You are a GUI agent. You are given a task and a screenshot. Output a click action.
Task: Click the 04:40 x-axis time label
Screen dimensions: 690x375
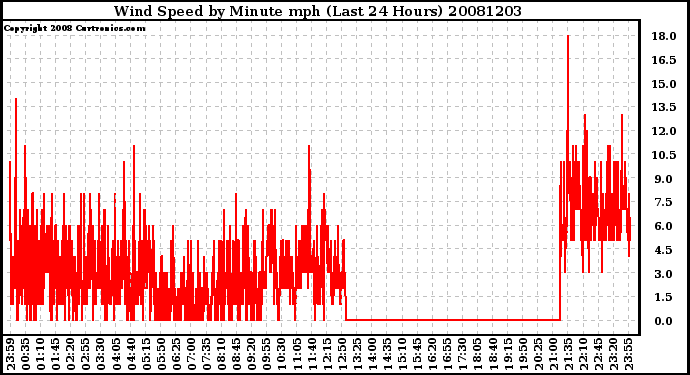pyautogui.click(x=131, y=354)
